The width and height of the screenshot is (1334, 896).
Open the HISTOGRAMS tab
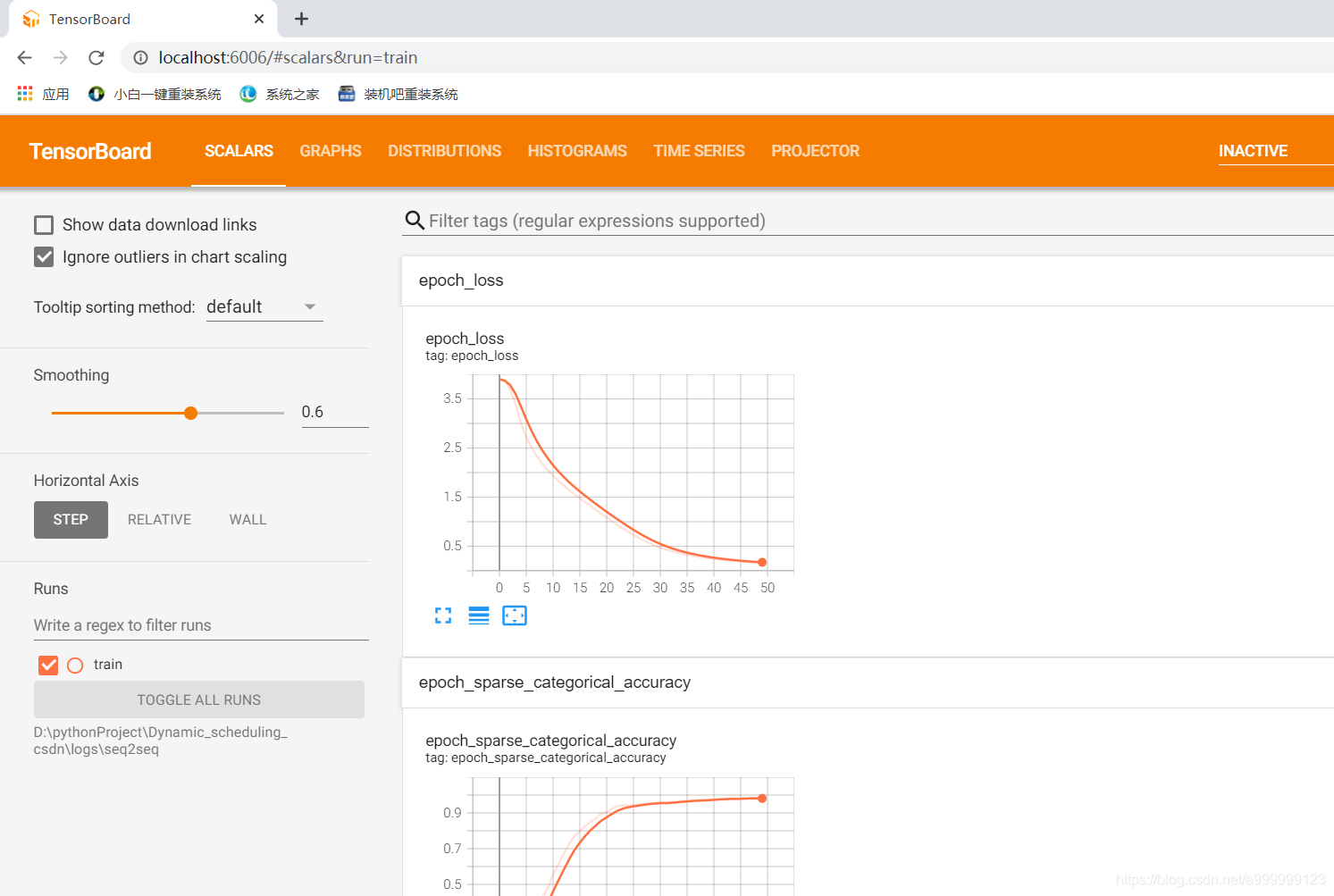tap(577, 151)
